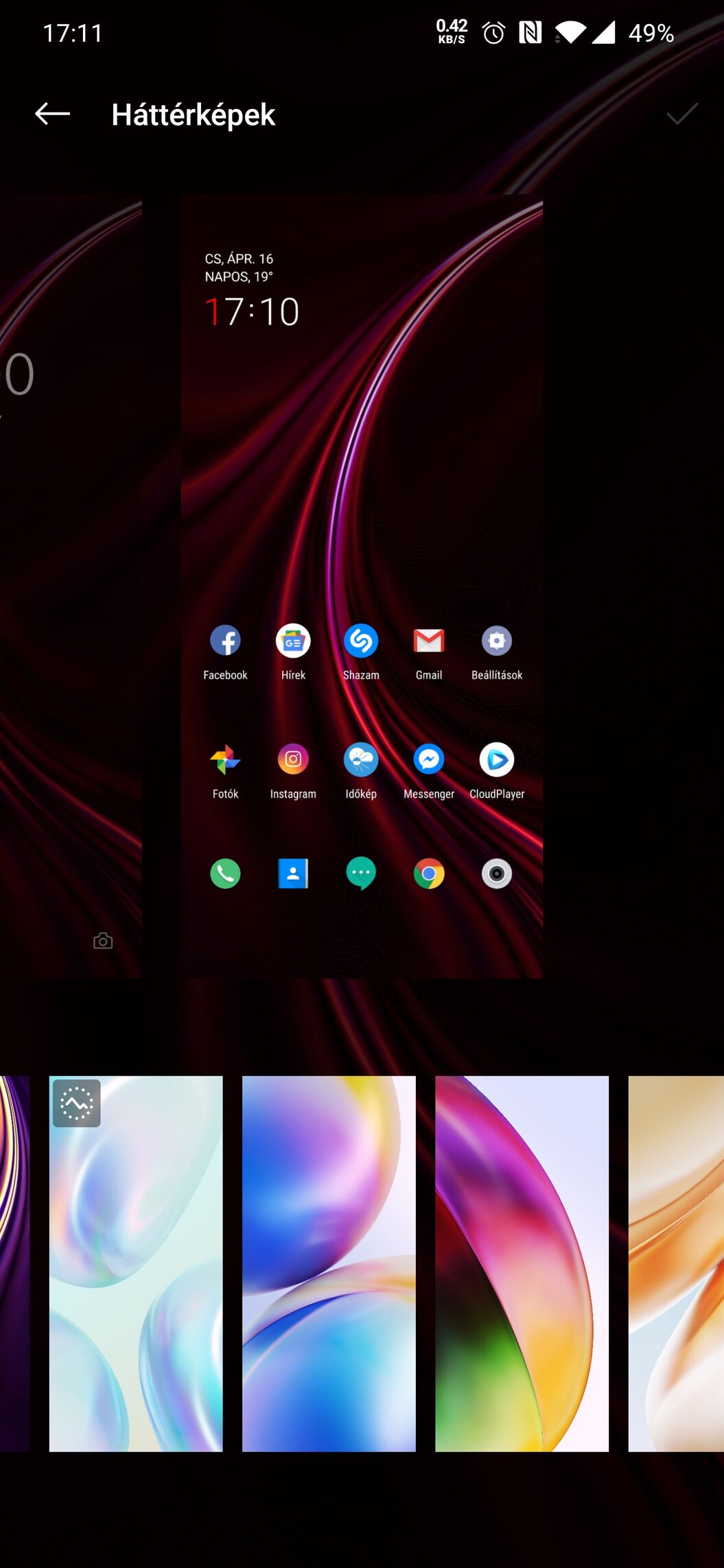The image size is (724, 1568).
Task: Tap the Időkép weather app icon
Action: click(361, 759)
